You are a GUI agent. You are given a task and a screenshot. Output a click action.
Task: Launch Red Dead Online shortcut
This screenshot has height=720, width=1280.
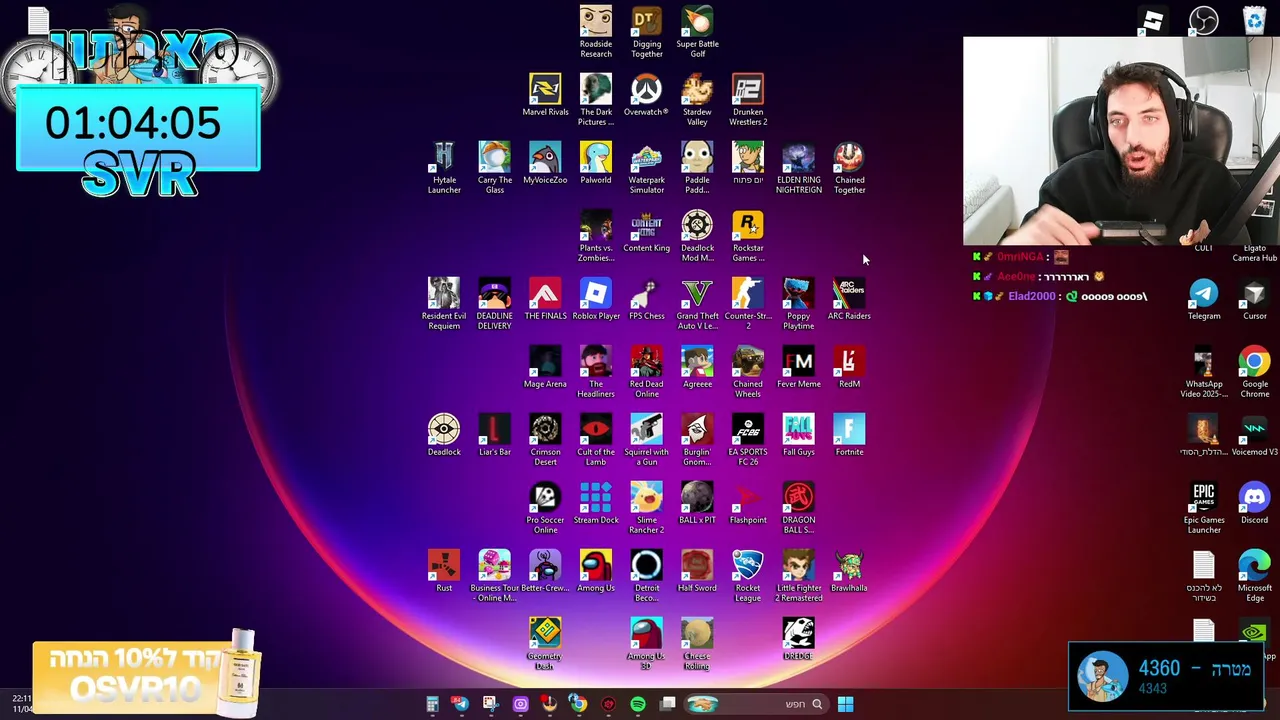[x=646, y=371]
